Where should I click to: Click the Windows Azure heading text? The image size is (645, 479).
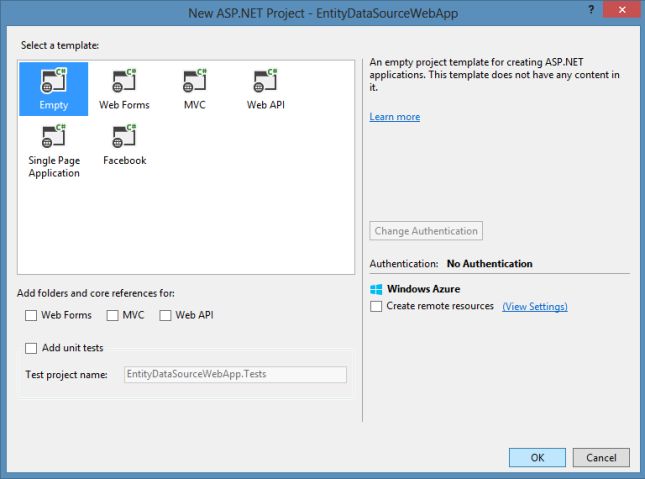pyautogui.click(x=423, y=289)
